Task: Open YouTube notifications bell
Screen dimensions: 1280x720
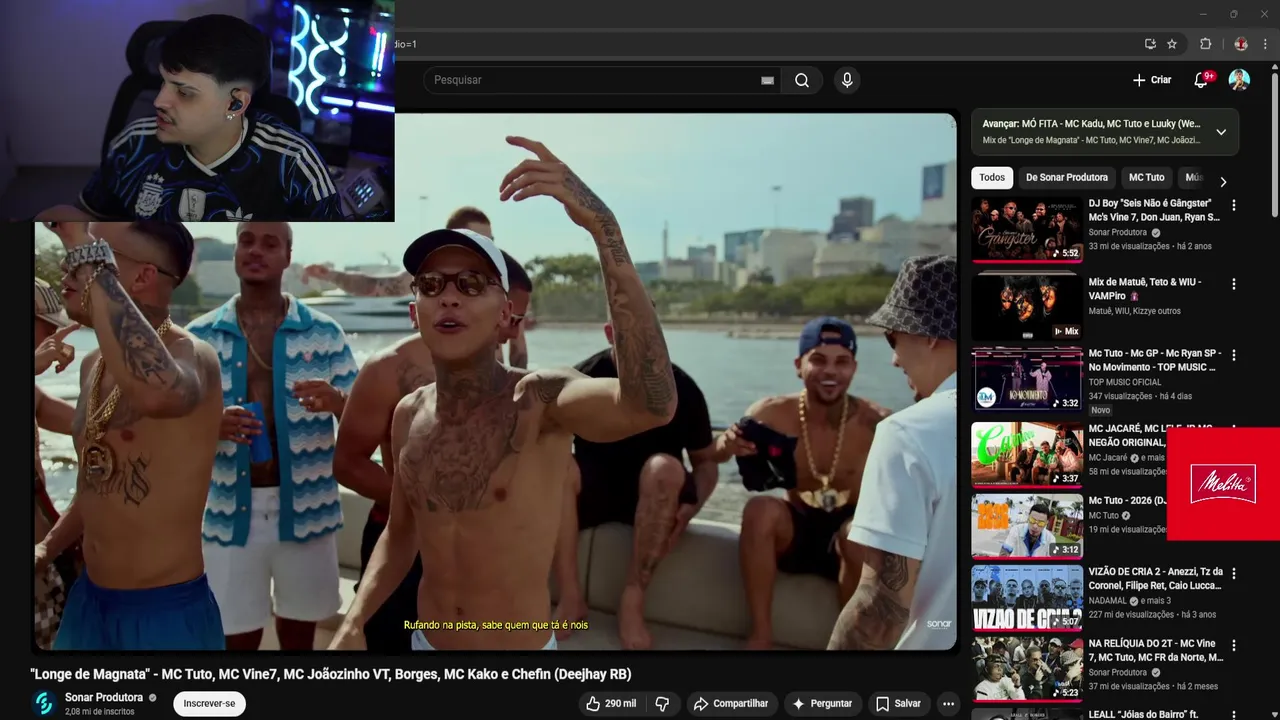Action: (x=1201, y=80)
